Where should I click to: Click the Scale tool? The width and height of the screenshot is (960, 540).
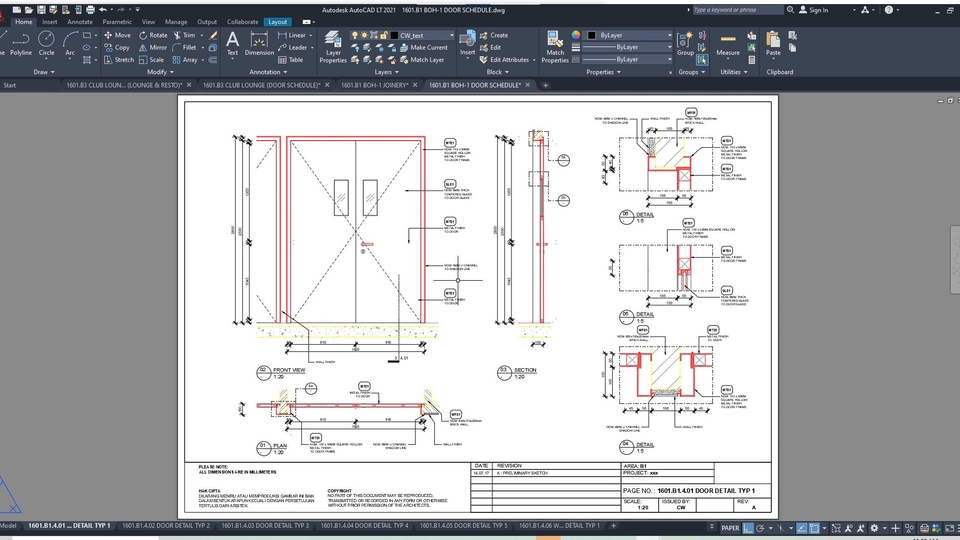tap(151, 60)
